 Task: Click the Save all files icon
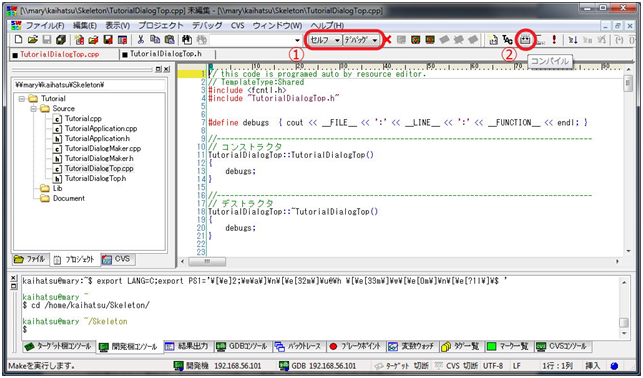pyautogui.click(x=61, y=40)
